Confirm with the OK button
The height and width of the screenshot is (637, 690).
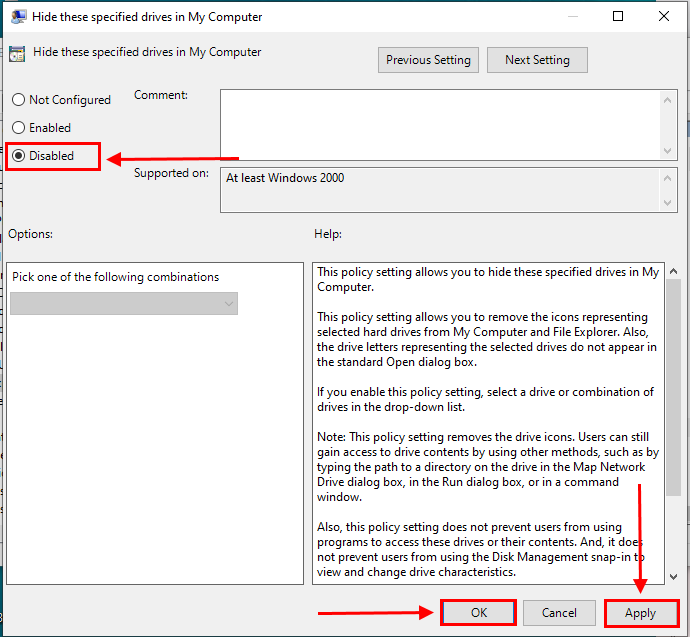click(478, 613)
